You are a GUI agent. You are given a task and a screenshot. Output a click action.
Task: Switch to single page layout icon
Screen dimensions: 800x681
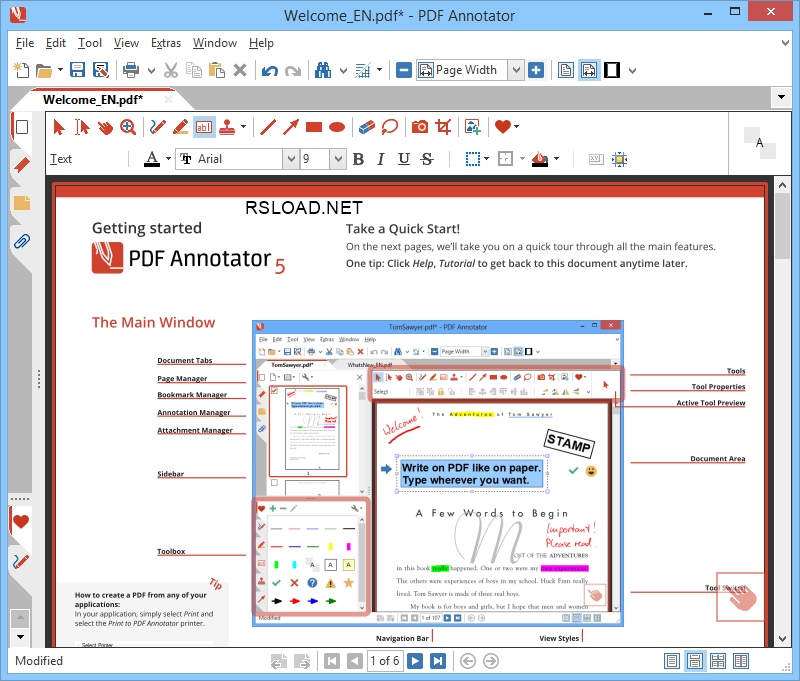(672, 661)
